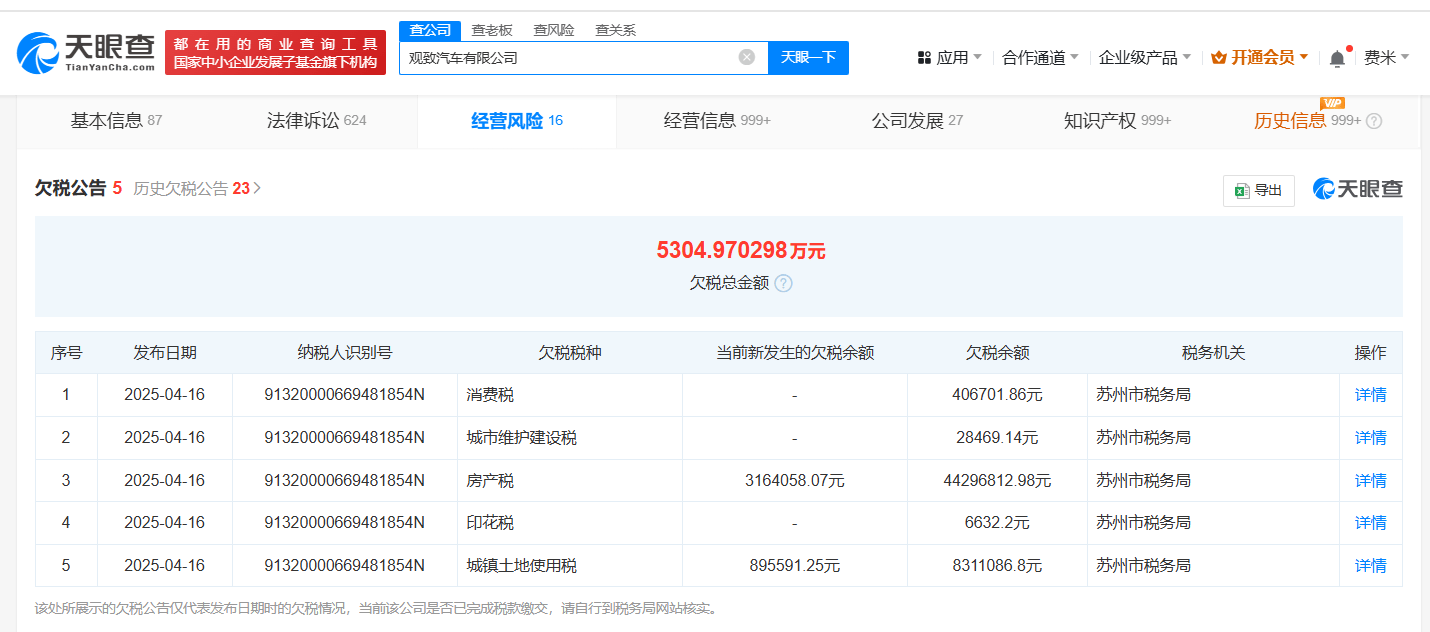Open 详情 link for 消费税 row
This screenshot has width=1430, height=632.
1370,395
